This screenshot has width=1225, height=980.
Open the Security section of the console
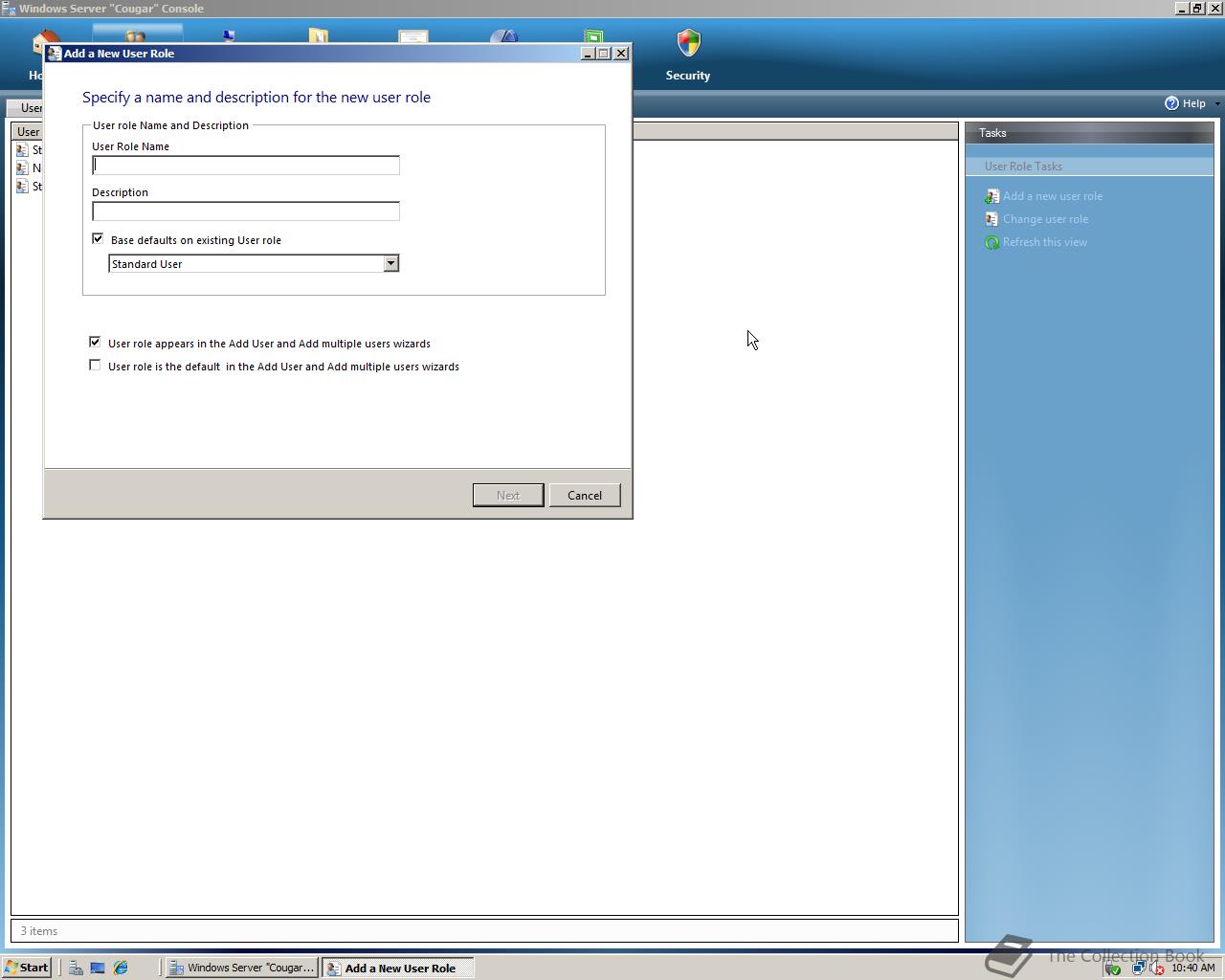pos(688,55)
